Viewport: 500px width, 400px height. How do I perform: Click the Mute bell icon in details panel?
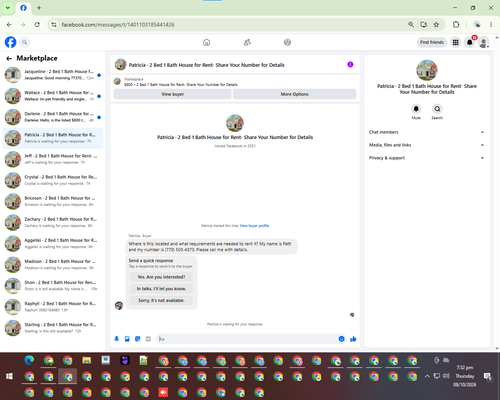click(x=416, y=109)
